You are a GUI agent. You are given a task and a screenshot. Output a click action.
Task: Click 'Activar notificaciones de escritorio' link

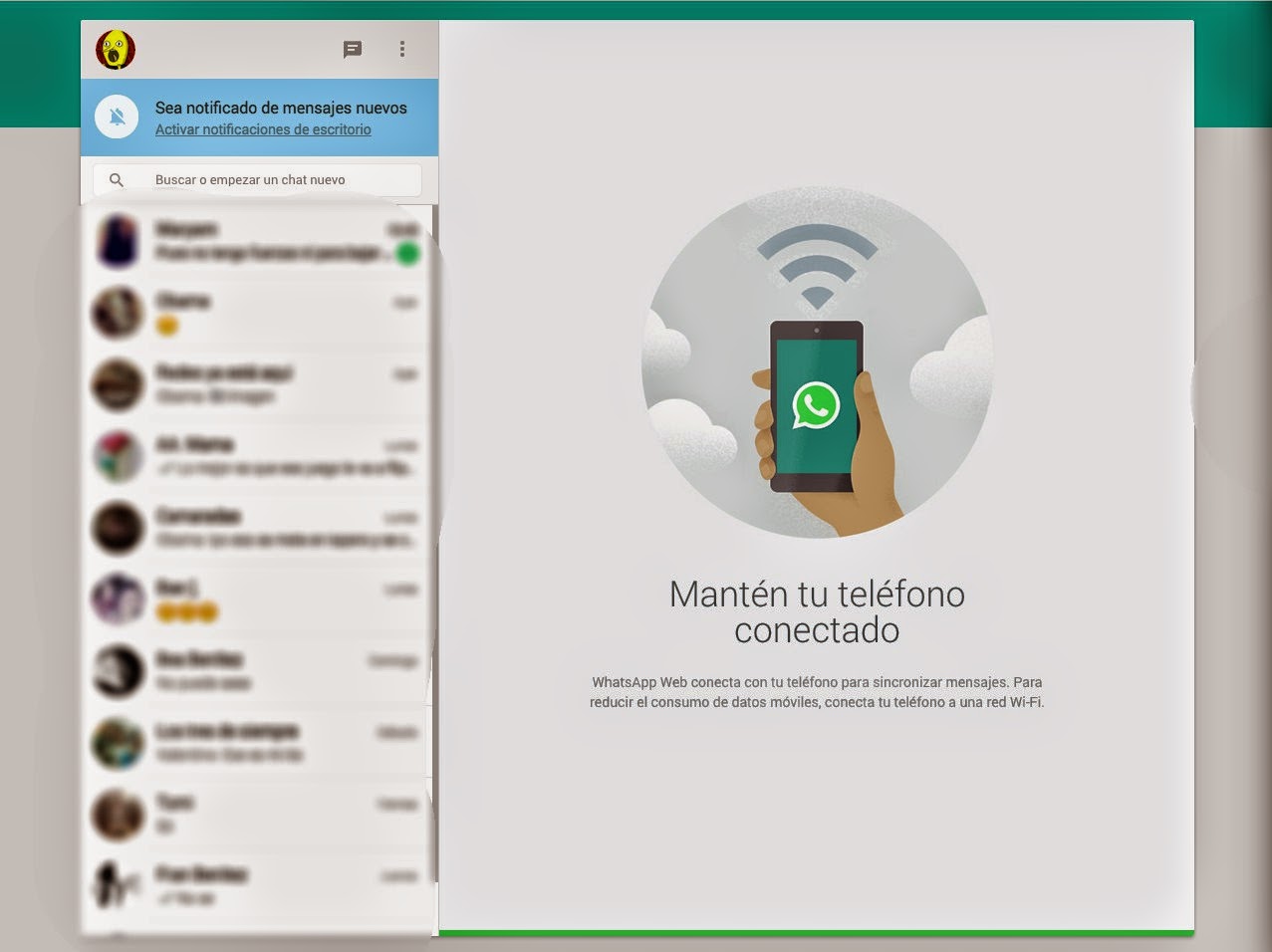[263, 129]
